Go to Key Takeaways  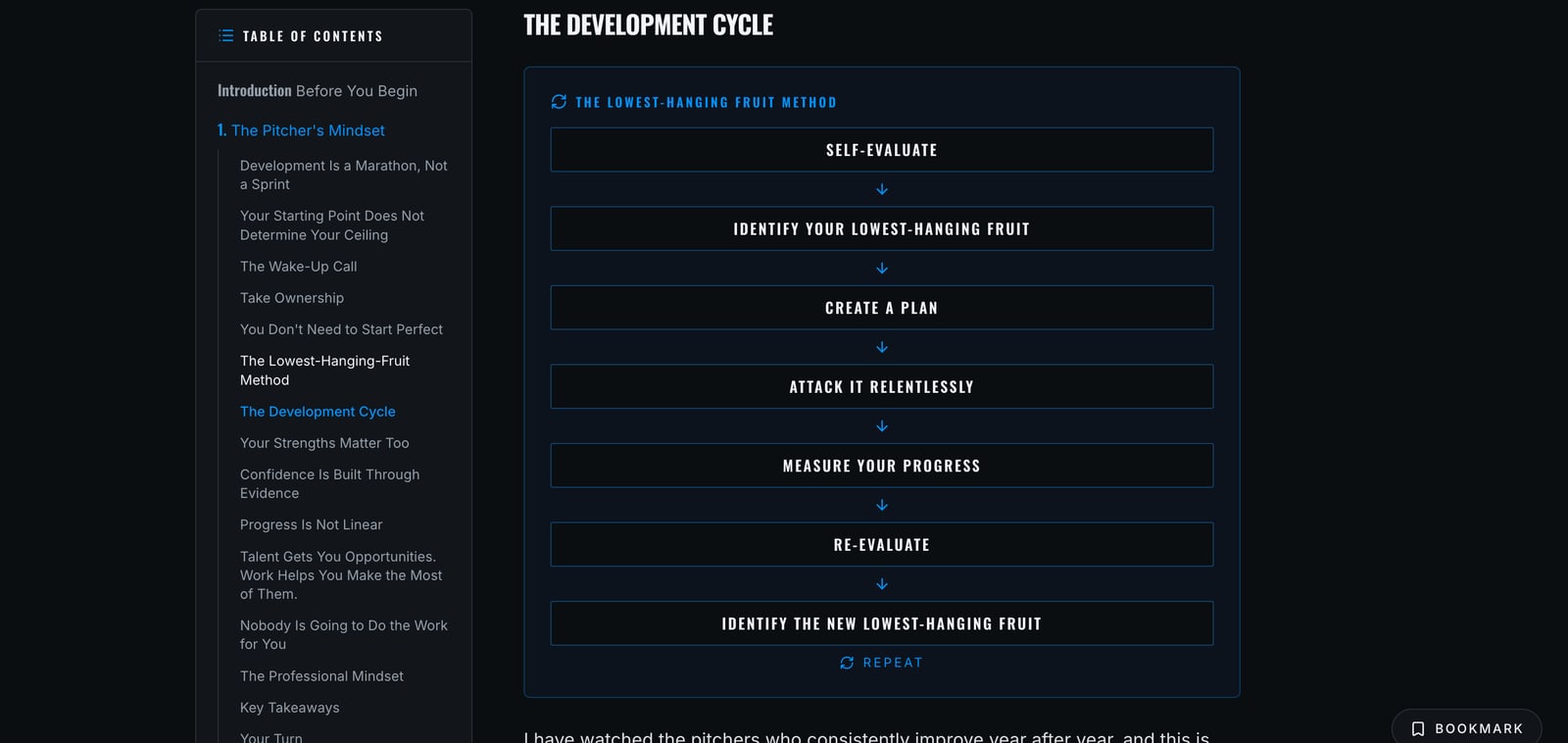[x=290, y=708]
